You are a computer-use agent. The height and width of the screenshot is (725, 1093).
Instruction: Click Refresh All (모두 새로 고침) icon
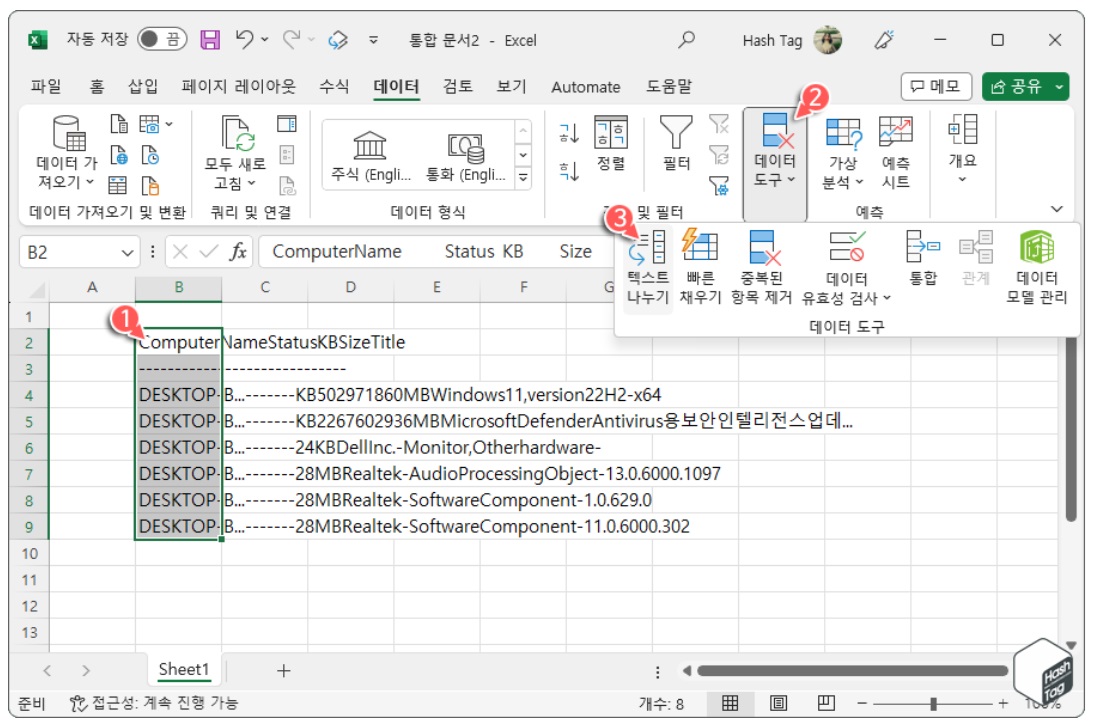point(238,133)
